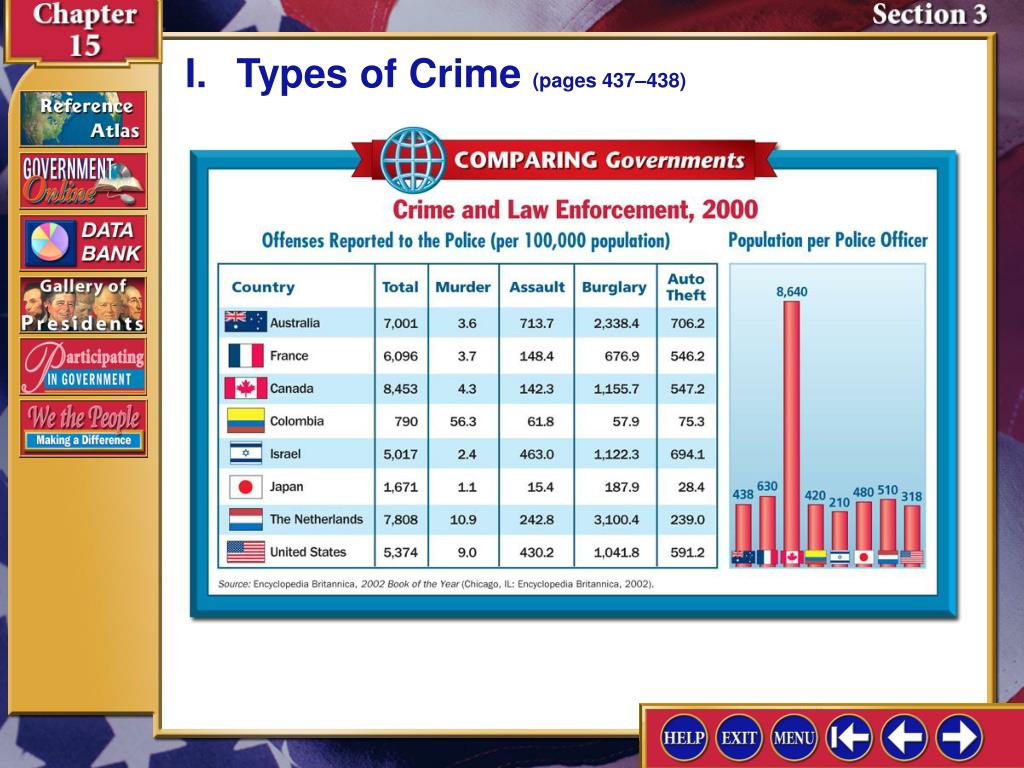Open Gallery of Presidents sidebar button
Image resolution: width=1024 pixels, height=768 pixels.
tap(83, 305)
